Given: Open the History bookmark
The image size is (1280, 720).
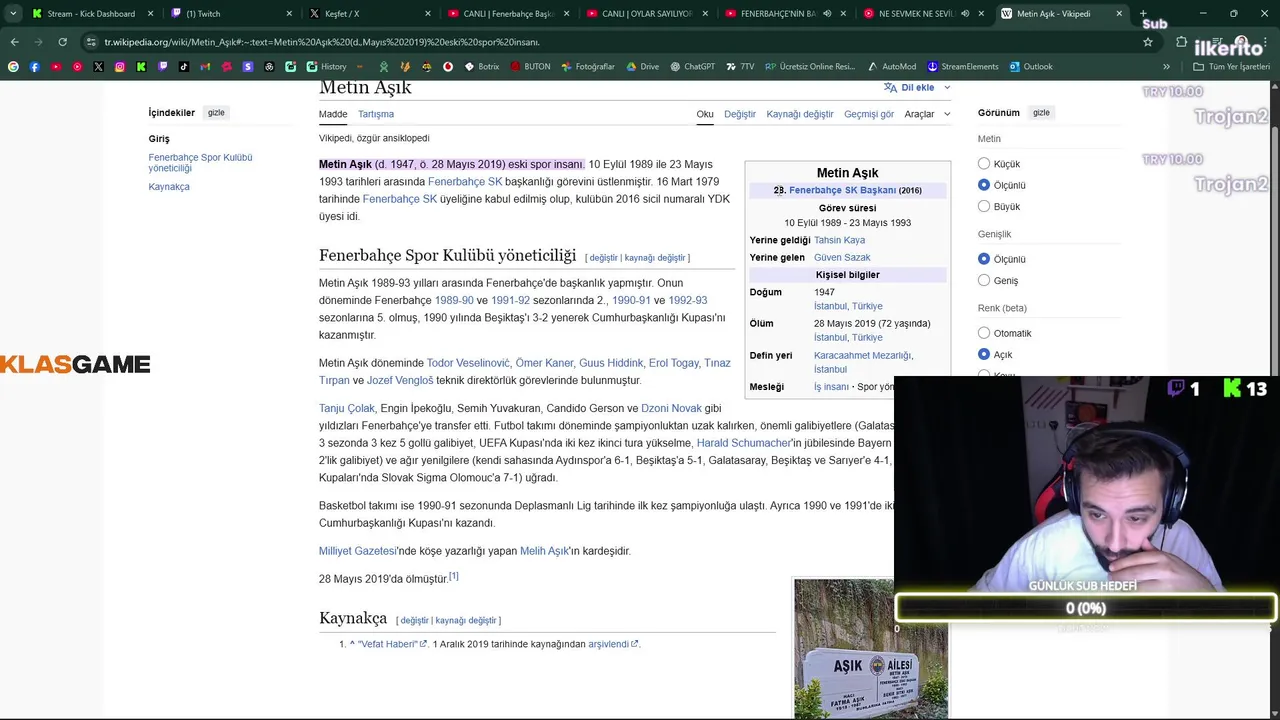Looking at the screenshot, I should 327,67.
